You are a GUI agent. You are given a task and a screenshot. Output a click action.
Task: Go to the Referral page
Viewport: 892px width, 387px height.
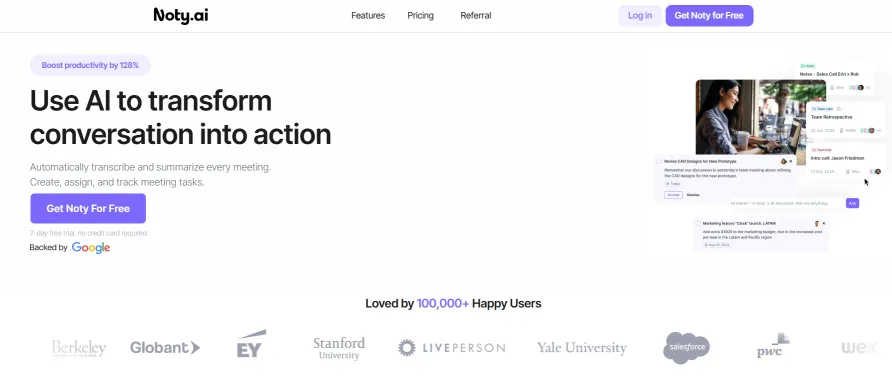click(476, 16)
